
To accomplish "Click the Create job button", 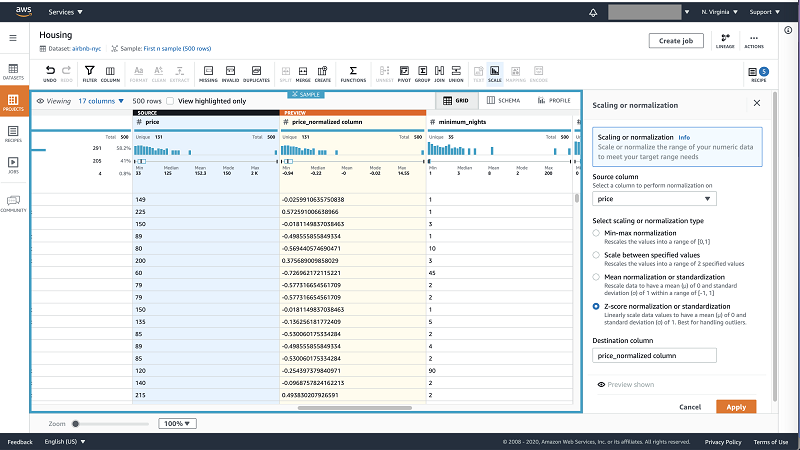I will click(676, 40).
